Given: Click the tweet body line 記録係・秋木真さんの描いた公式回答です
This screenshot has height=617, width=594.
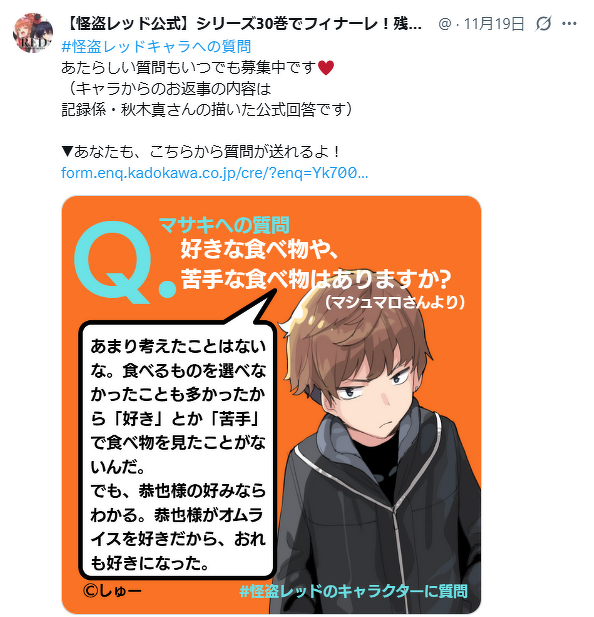Looking at the screenshot, I should 207,109.
